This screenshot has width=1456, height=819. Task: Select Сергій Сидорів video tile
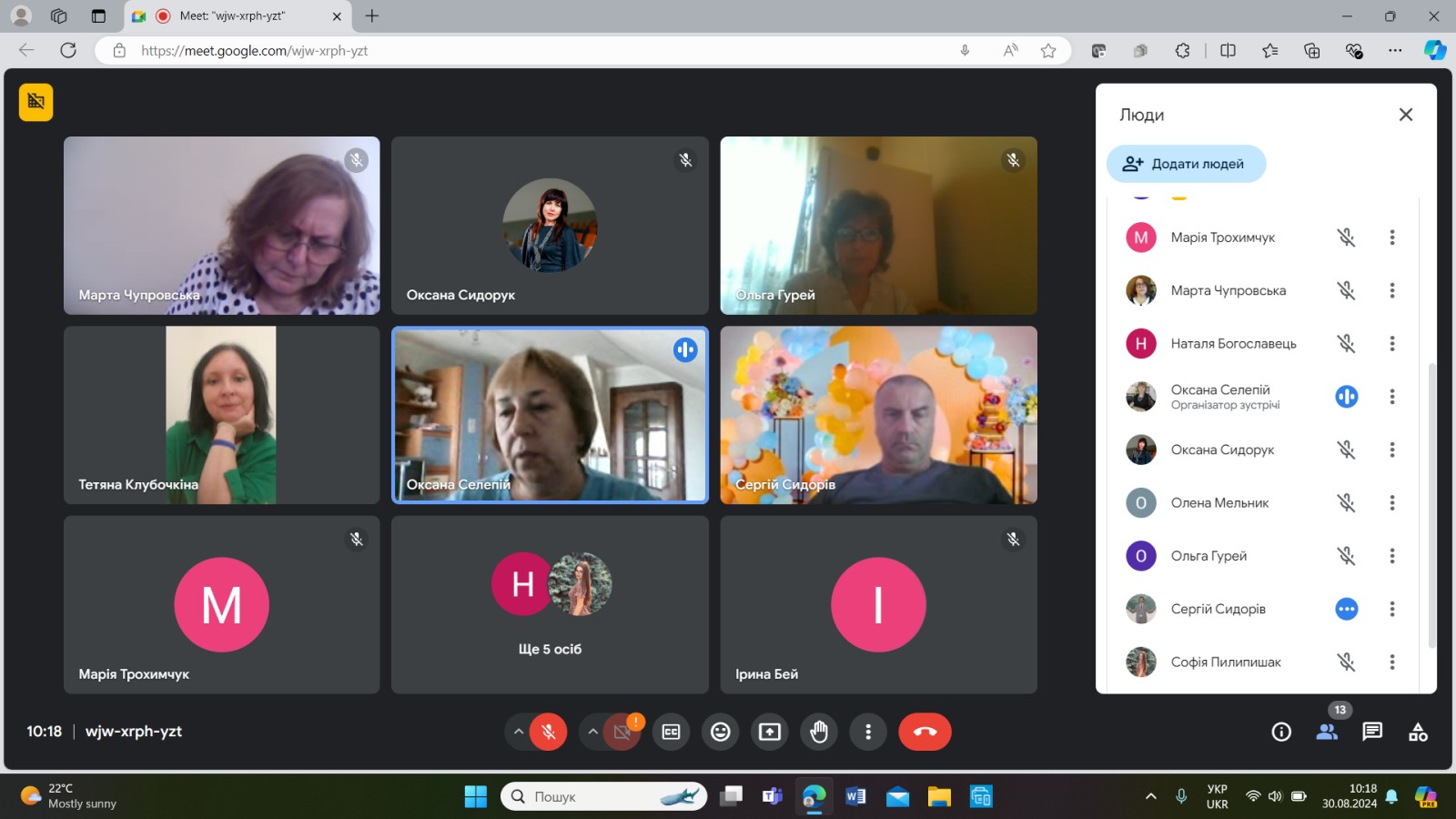[x=878, y=415]
